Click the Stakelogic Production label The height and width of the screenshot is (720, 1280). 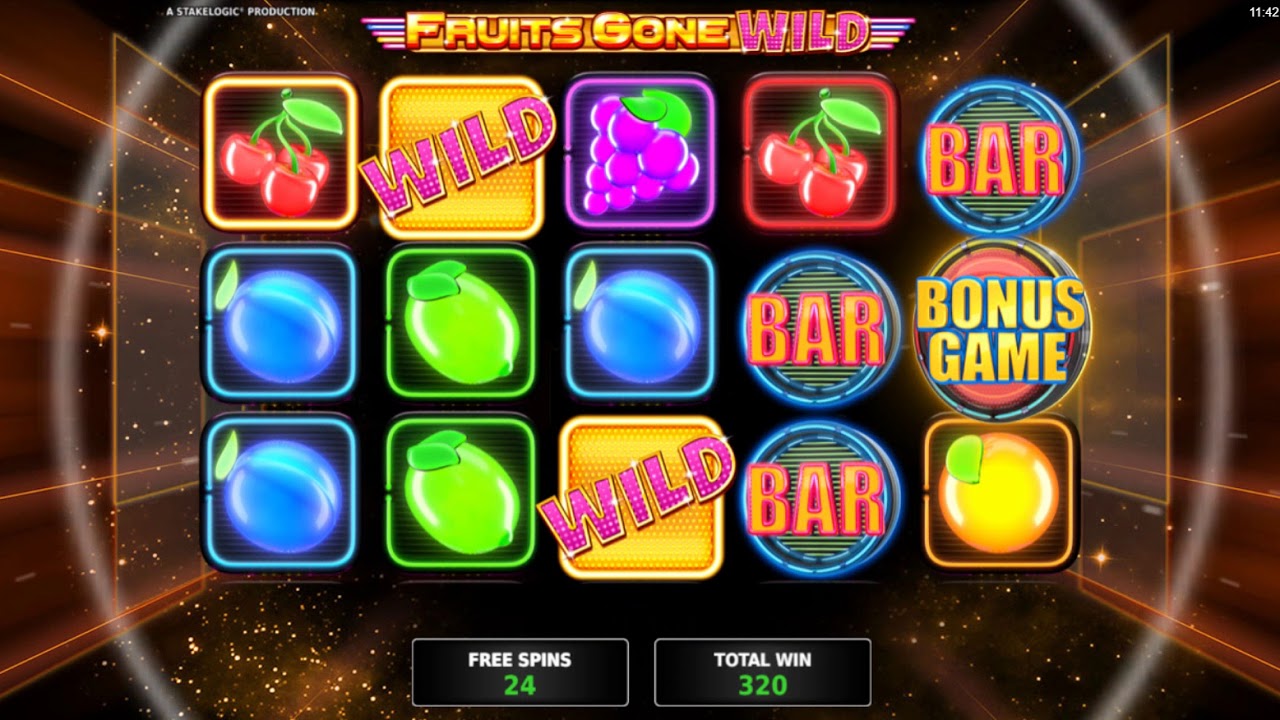(241, 11)
